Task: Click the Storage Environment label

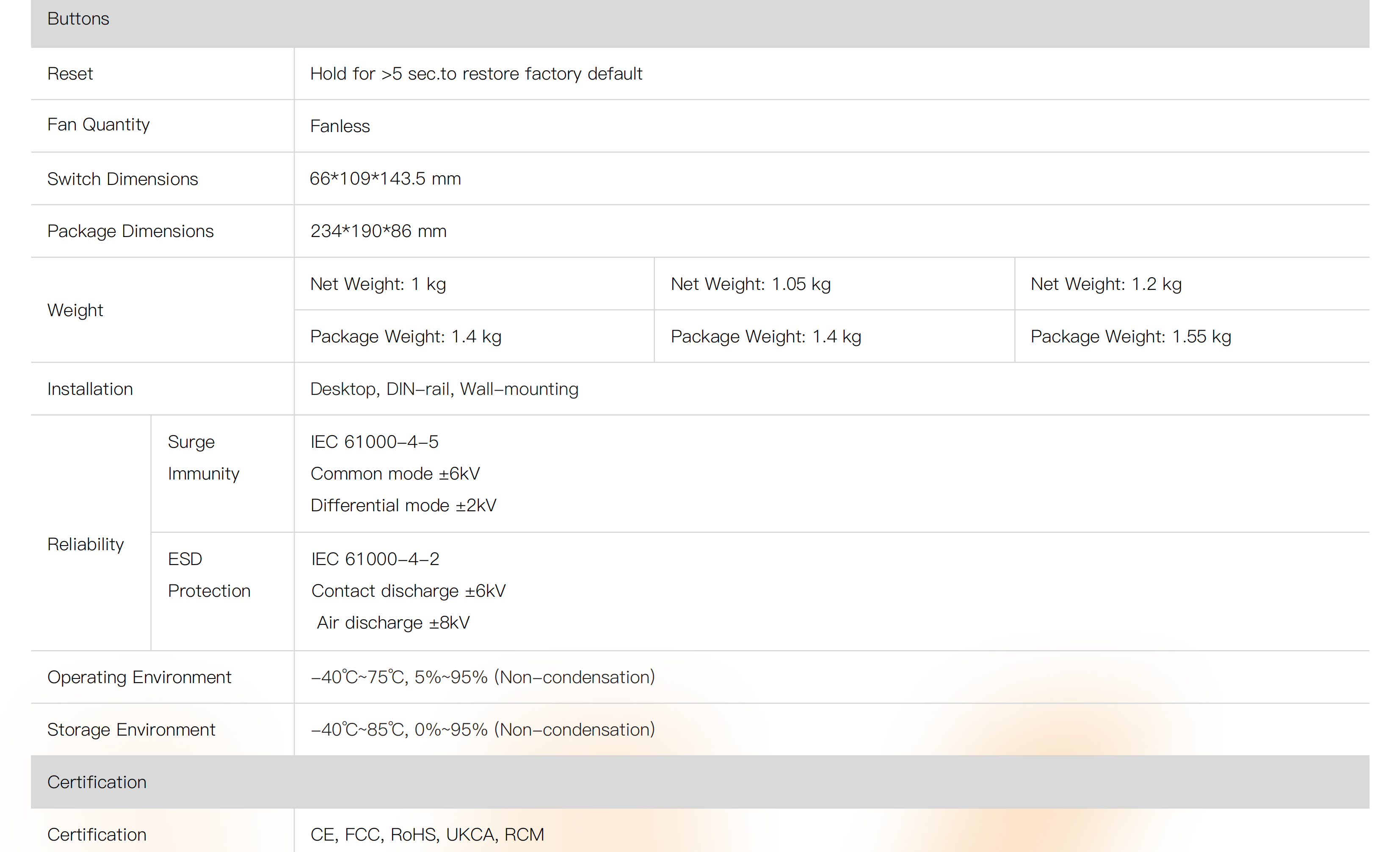Action: [x=131, y=730]
